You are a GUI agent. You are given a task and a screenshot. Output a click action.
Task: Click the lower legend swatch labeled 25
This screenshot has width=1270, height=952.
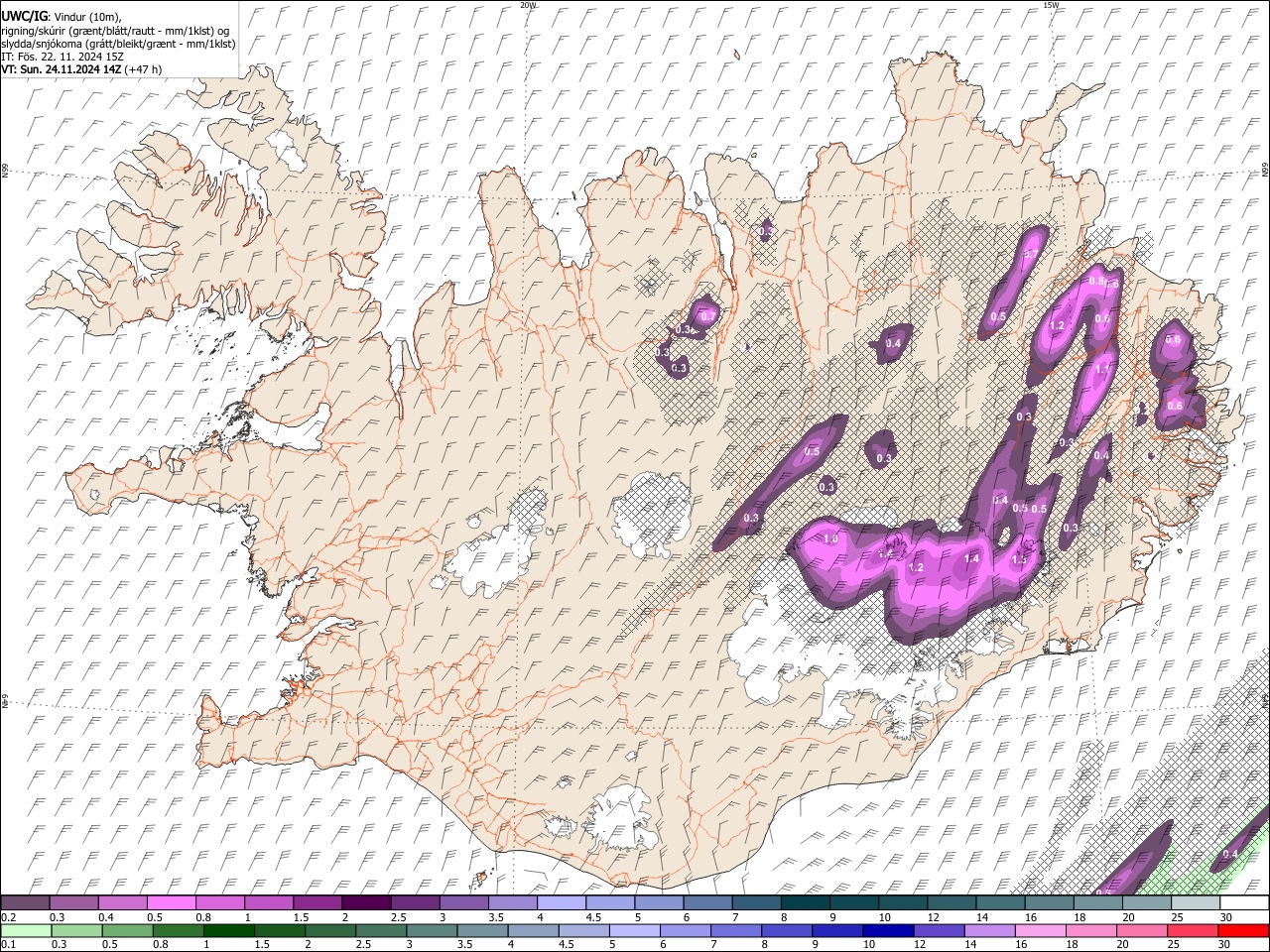tap(1191, 930)
